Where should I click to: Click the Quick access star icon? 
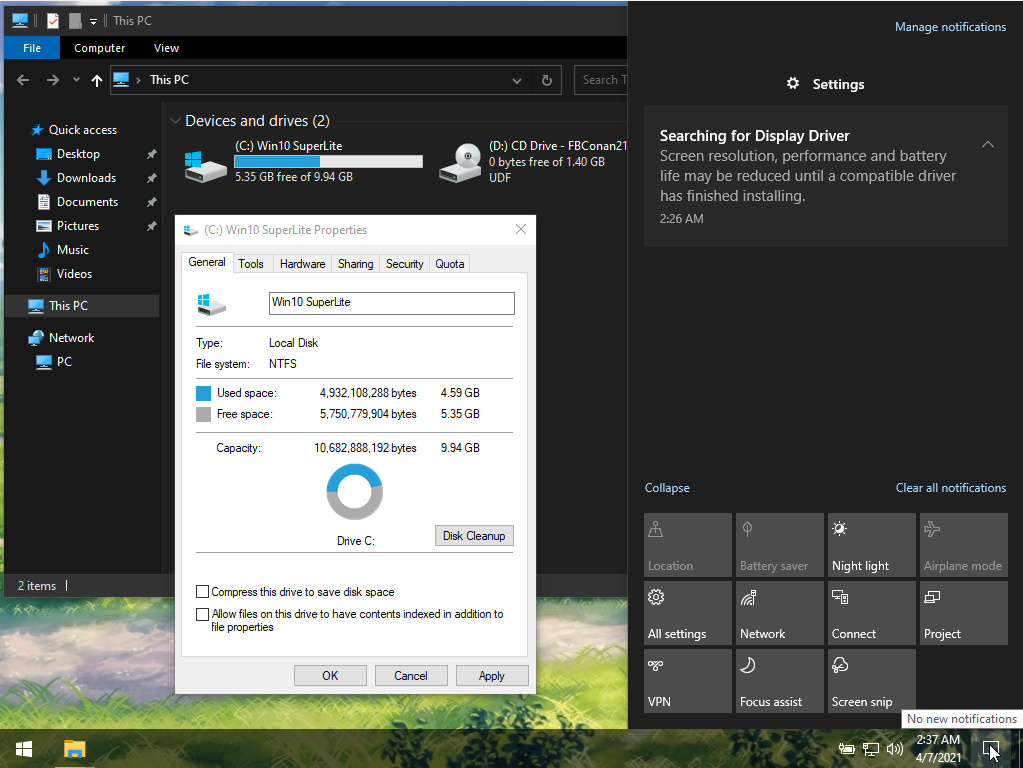(37, 130)
